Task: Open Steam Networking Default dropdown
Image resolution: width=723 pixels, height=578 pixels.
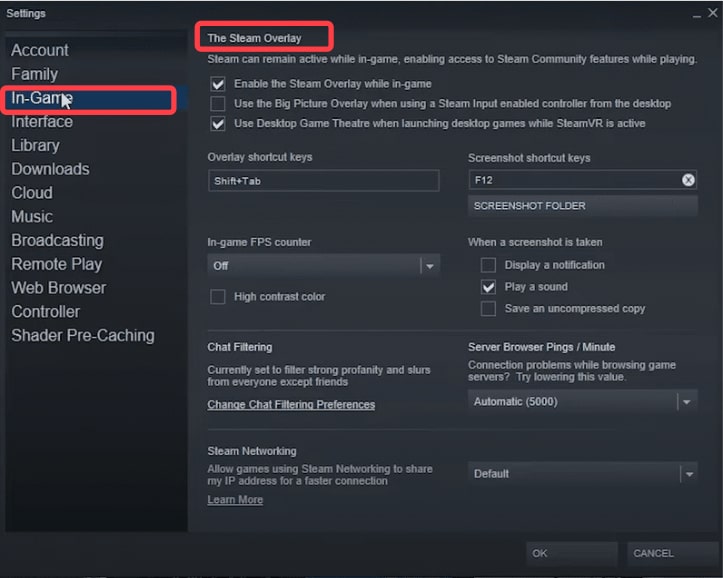Action: coord(582,474)
